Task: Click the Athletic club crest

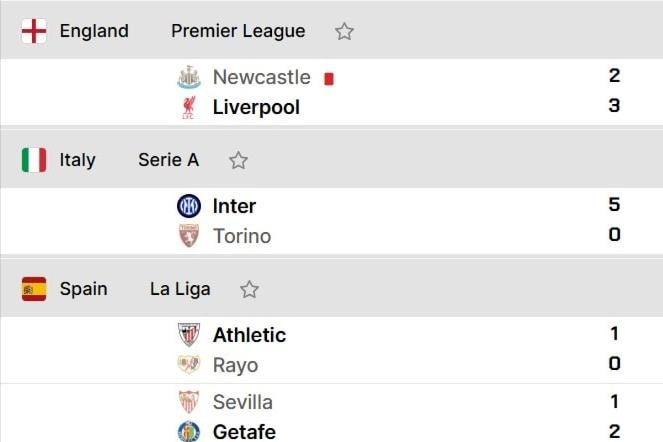Action: [189, 335]
